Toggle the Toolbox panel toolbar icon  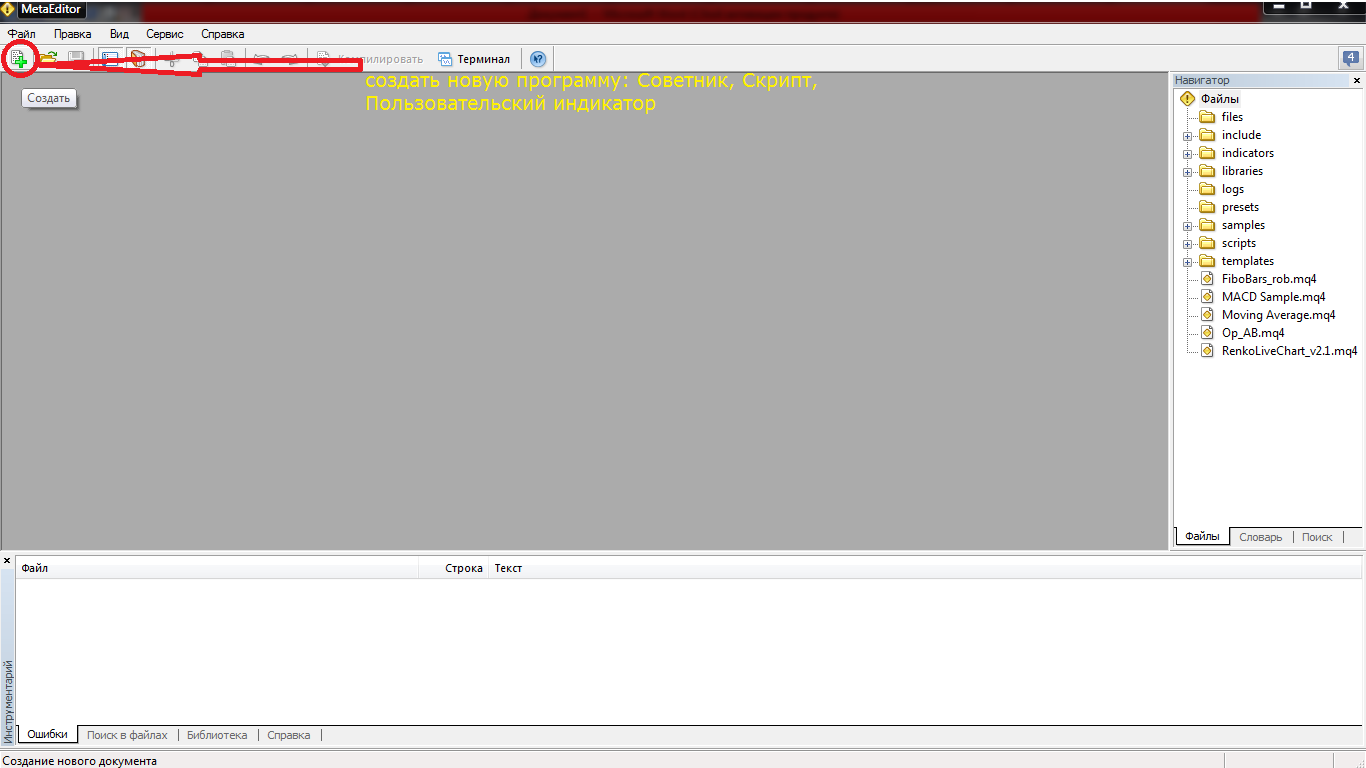coord(138,59)
